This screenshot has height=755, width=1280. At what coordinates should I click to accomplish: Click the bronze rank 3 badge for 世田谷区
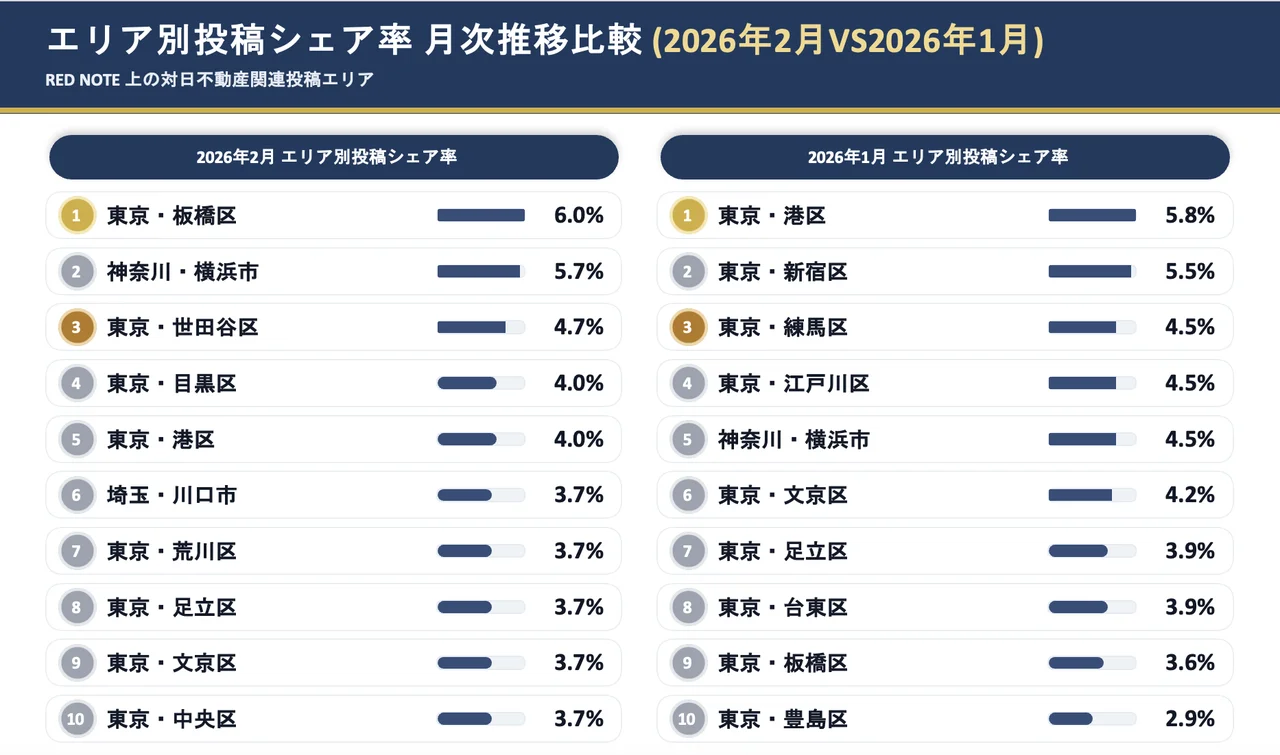point(76,327)
